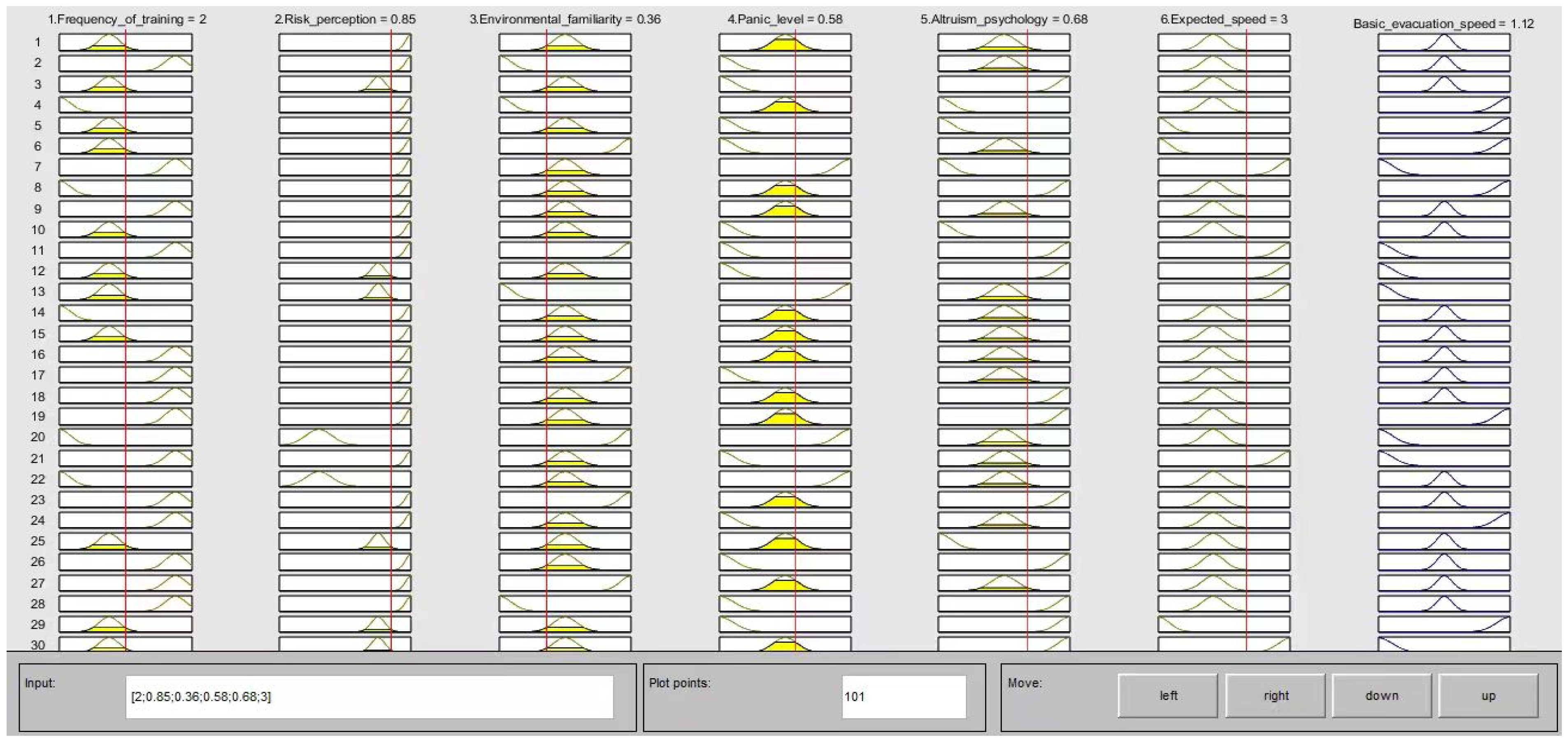Click the red Frequency_of_training input line
This screenshot has height=744, width=1568.
125,341
